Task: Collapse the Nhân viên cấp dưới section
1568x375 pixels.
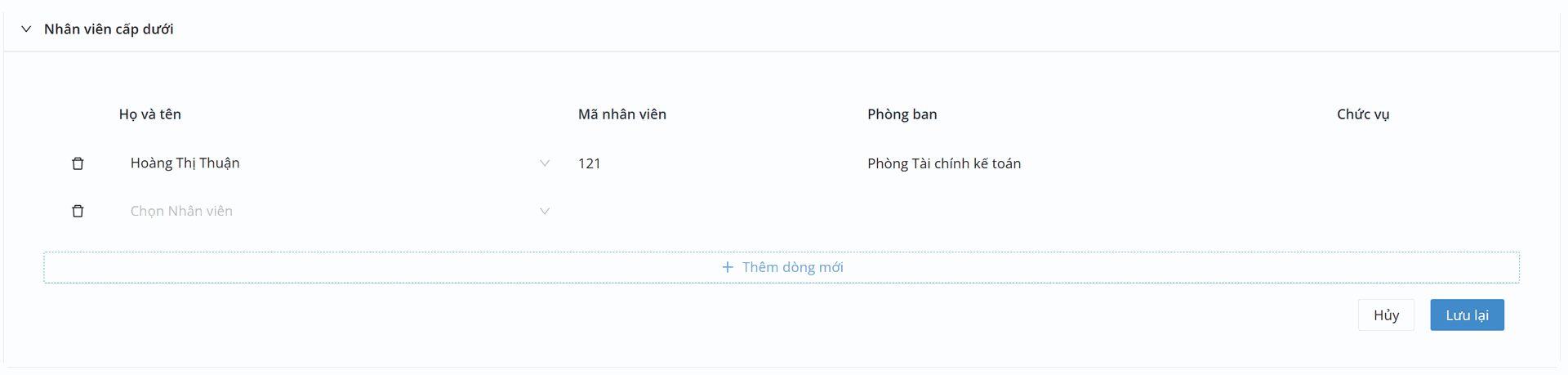Action: click(26, 29)
